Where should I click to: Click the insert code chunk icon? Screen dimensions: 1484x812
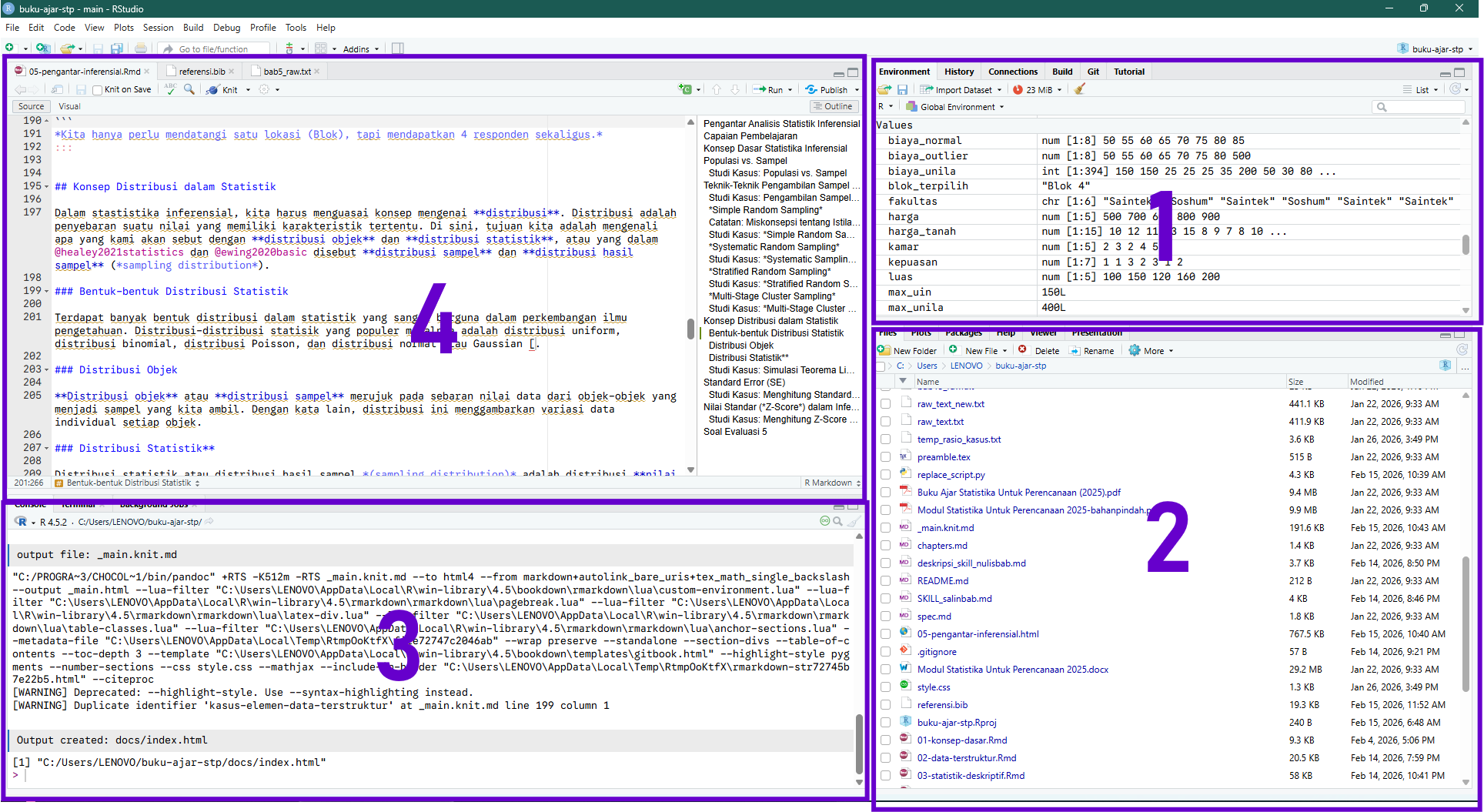(684, 89)
